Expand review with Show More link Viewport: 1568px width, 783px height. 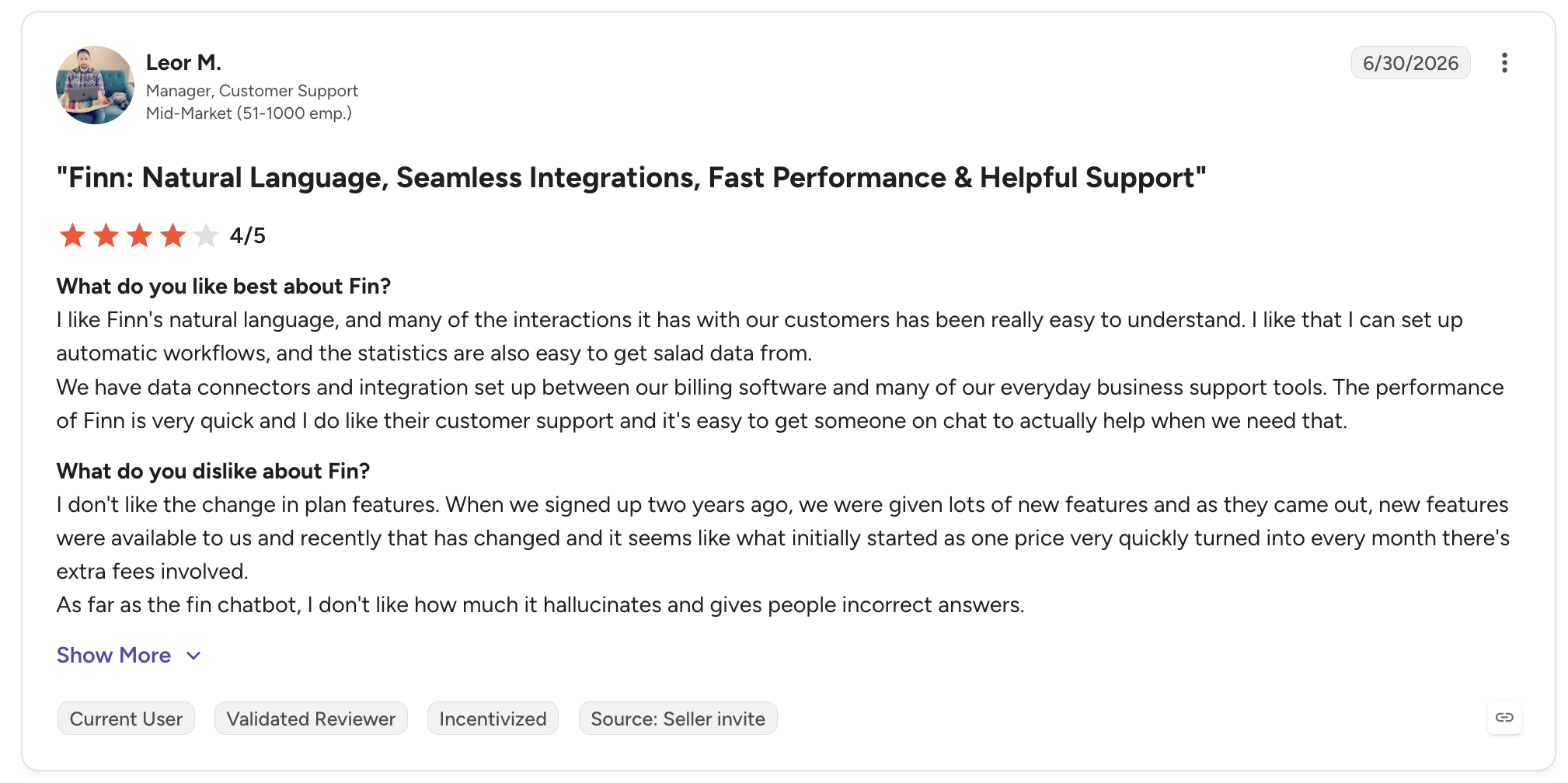click(x=113, y=656)
